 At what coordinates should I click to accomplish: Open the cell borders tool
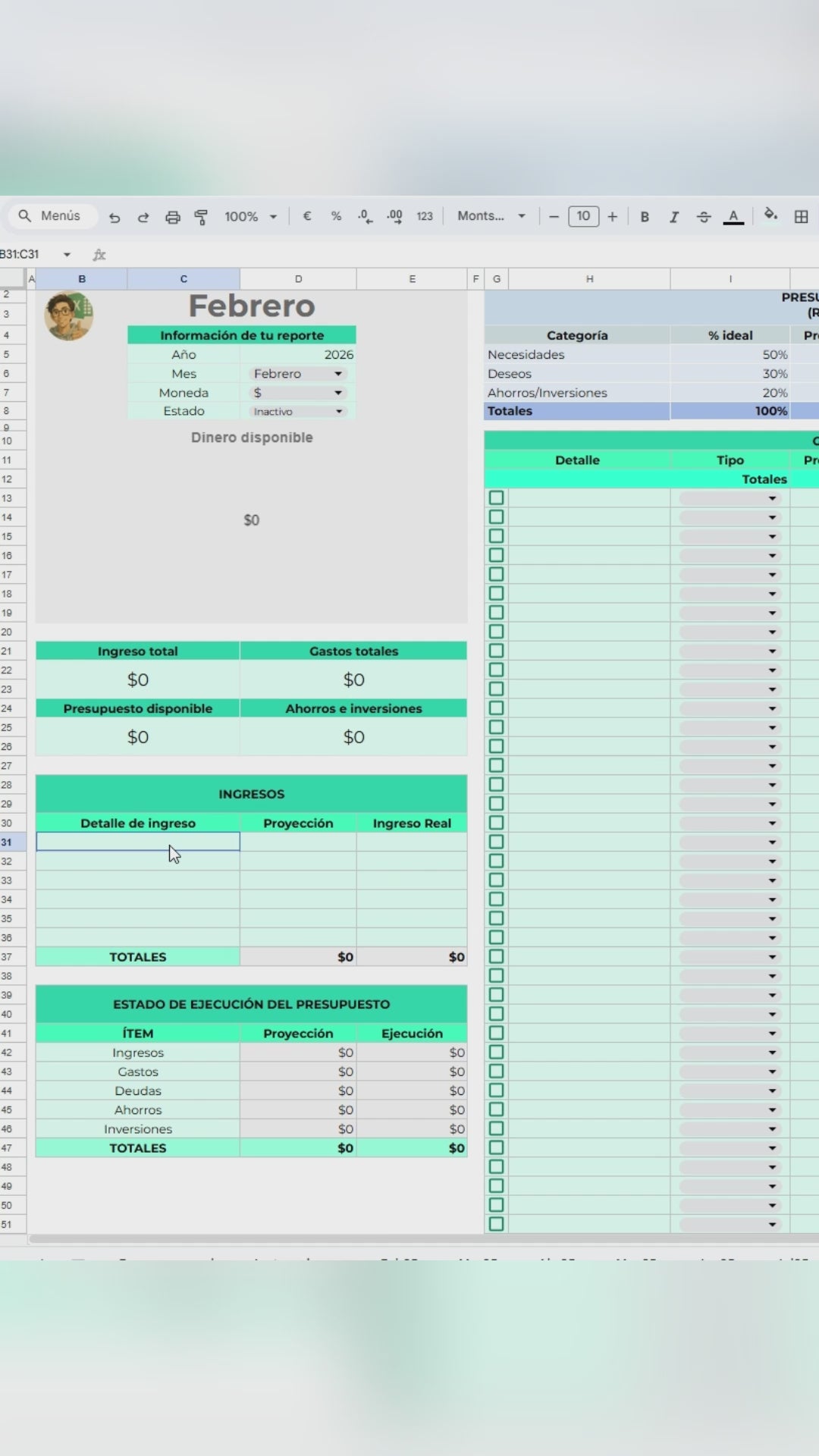point(801,217)
